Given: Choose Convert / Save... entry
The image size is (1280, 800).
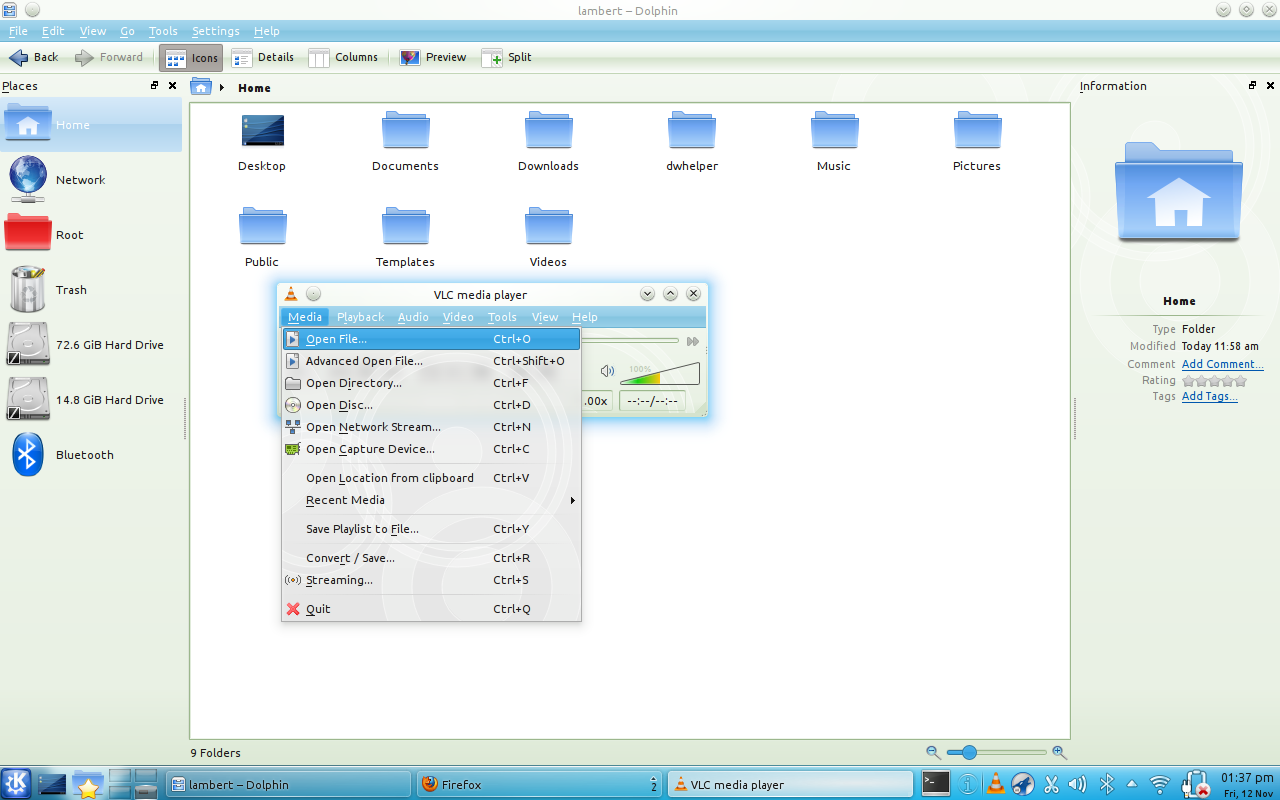Looking at the screenshot, I should (x=431, y=558).
